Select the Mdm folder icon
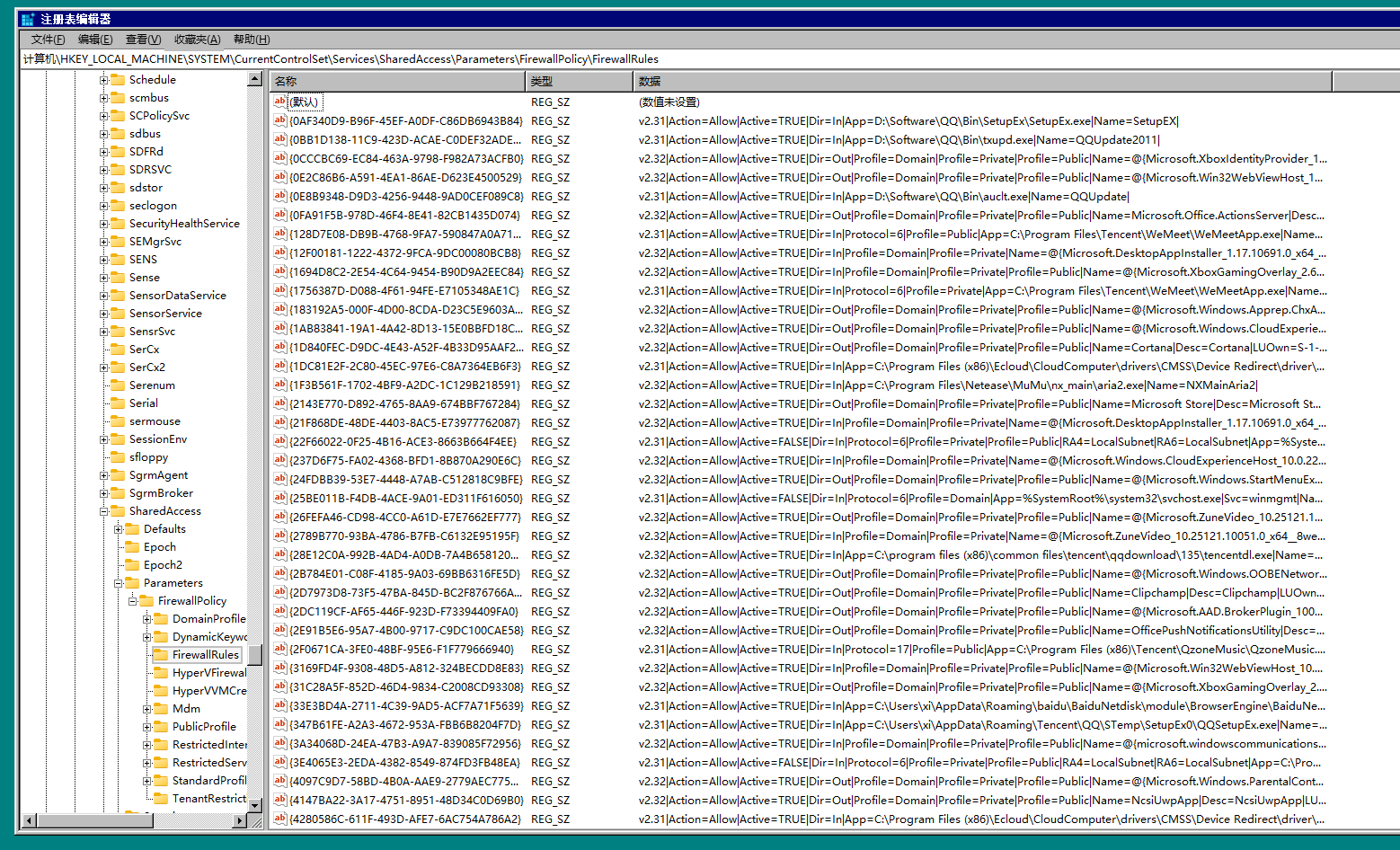1400x850 pixels. pyautogui.click(x=161, y=709)
